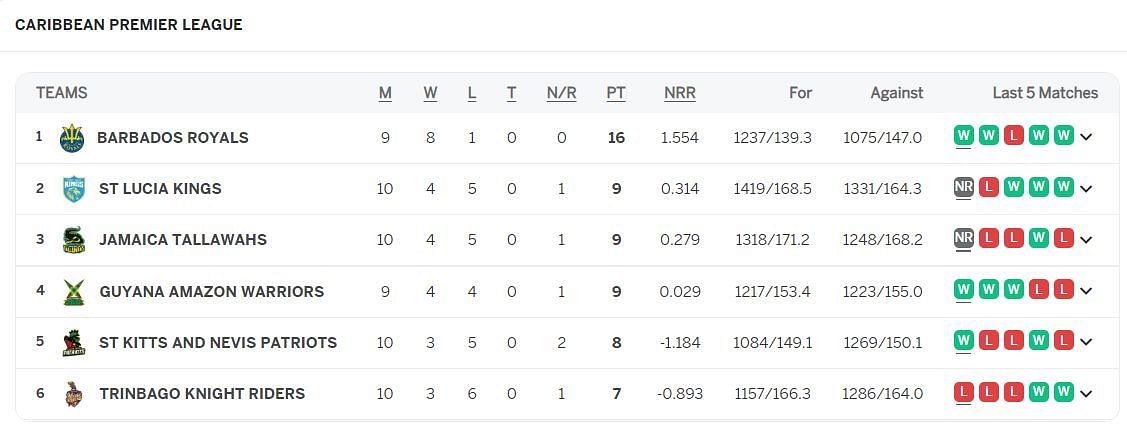Viewport: 1127px width, 425px height.
Task: Click first W result of Barbados Royals
Action: [963, 135]
